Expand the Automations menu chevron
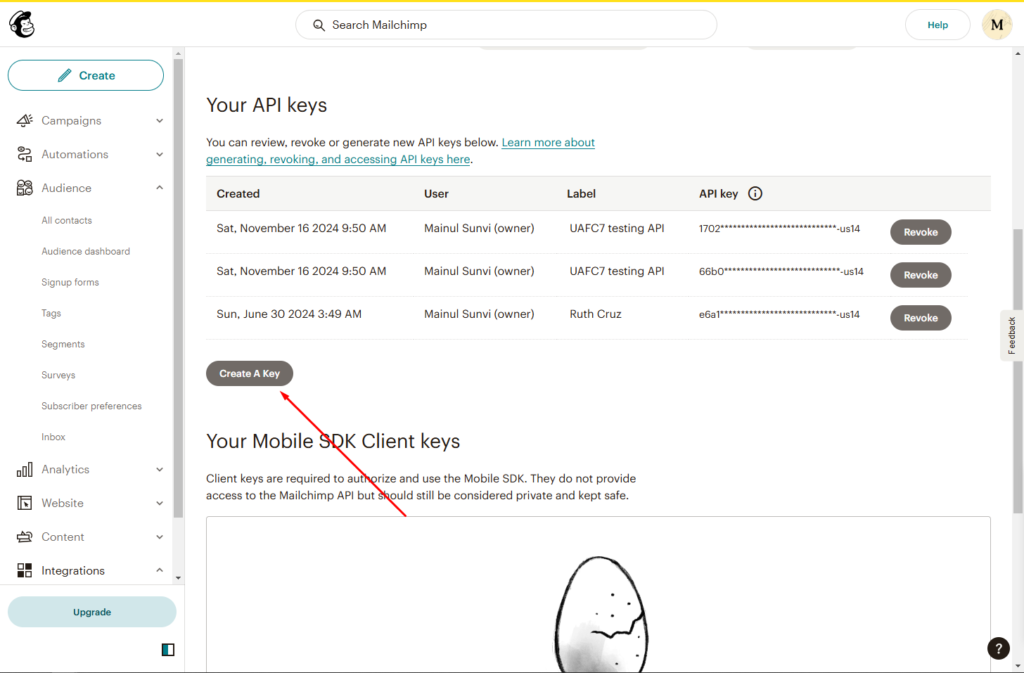 tap(159, 155)
